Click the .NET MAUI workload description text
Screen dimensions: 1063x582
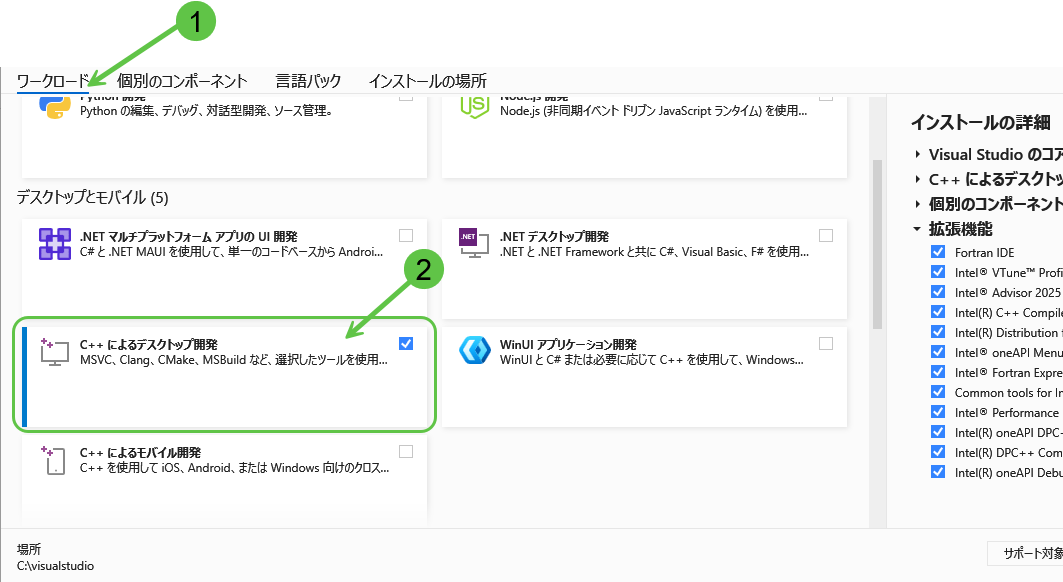[x=231, y=252]
